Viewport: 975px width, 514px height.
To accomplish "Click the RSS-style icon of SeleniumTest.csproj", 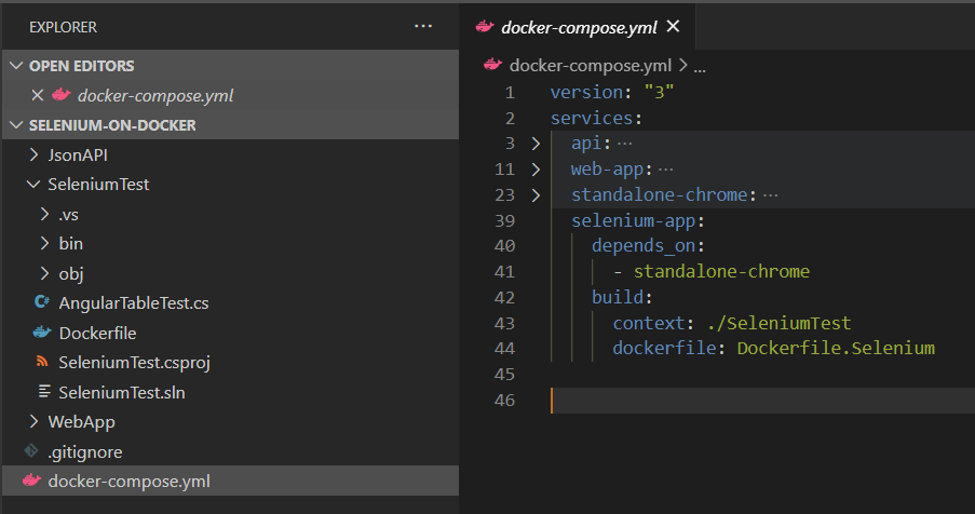I will [42, 362].
